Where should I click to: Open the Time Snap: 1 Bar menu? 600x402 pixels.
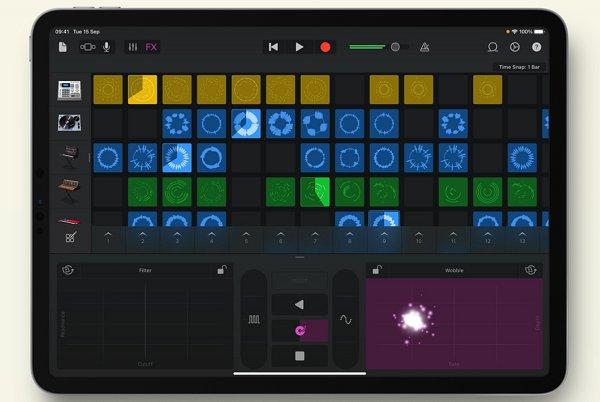pos(519,67)
